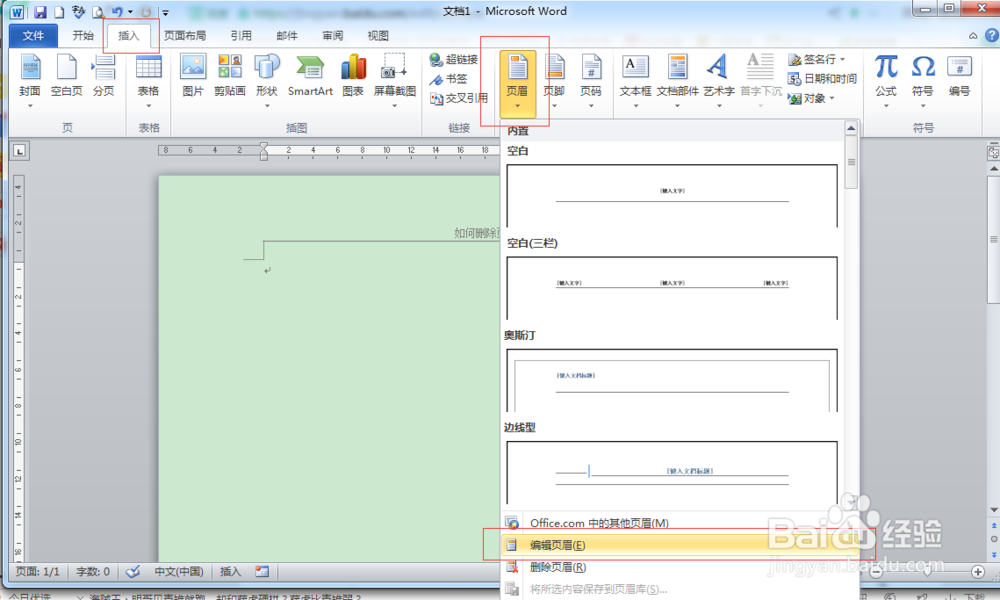Open the File (文件) tab
1000x600 pixels.
pyautogui.click(x=33, y=36)
